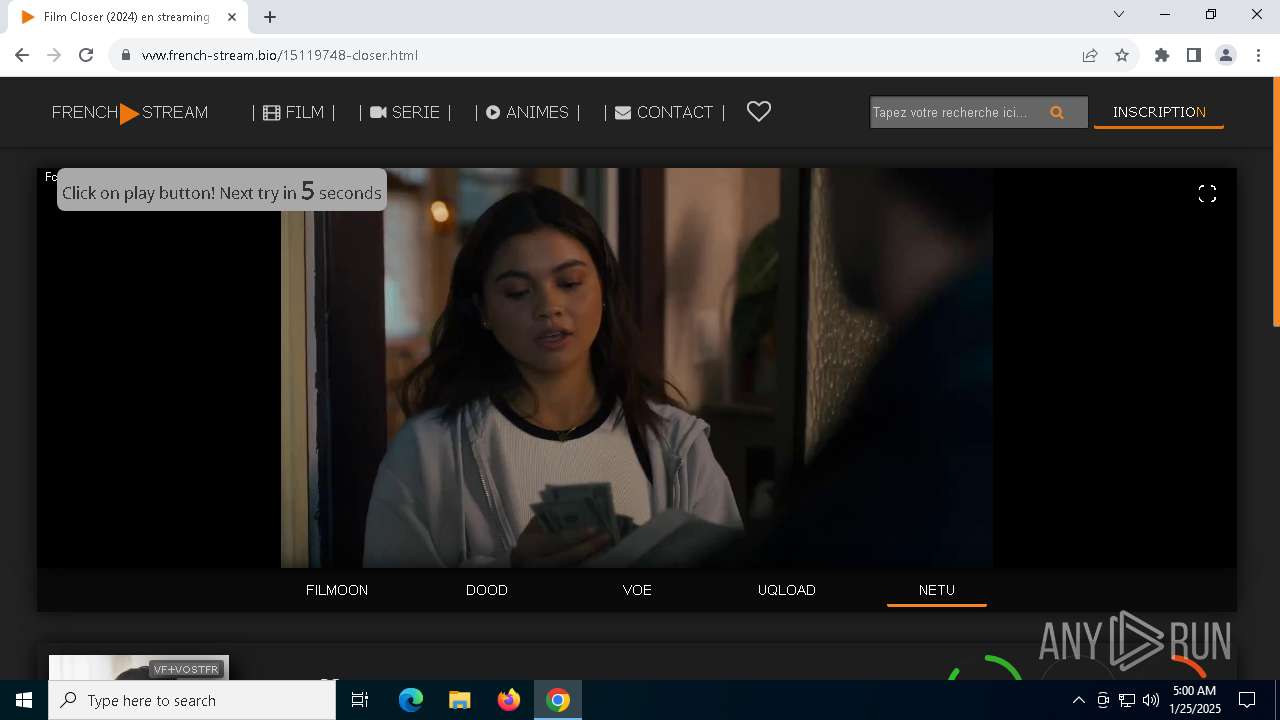Open the FILM menu
The width and height of the screenshot is (1280, 720).
click(x=294, y=113)
